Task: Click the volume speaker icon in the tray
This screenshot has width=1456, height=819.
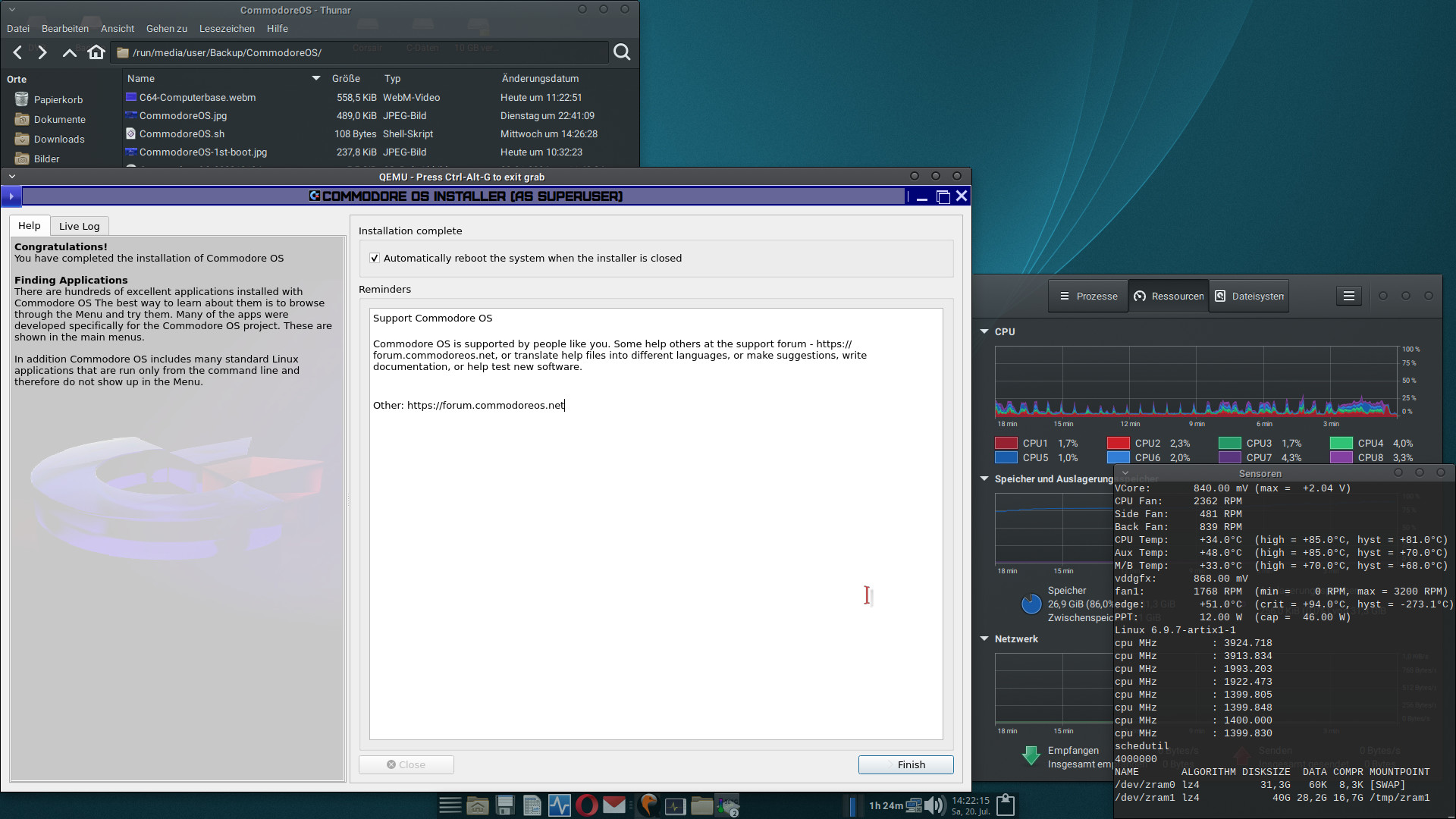Action: click(x=934, y=805)
